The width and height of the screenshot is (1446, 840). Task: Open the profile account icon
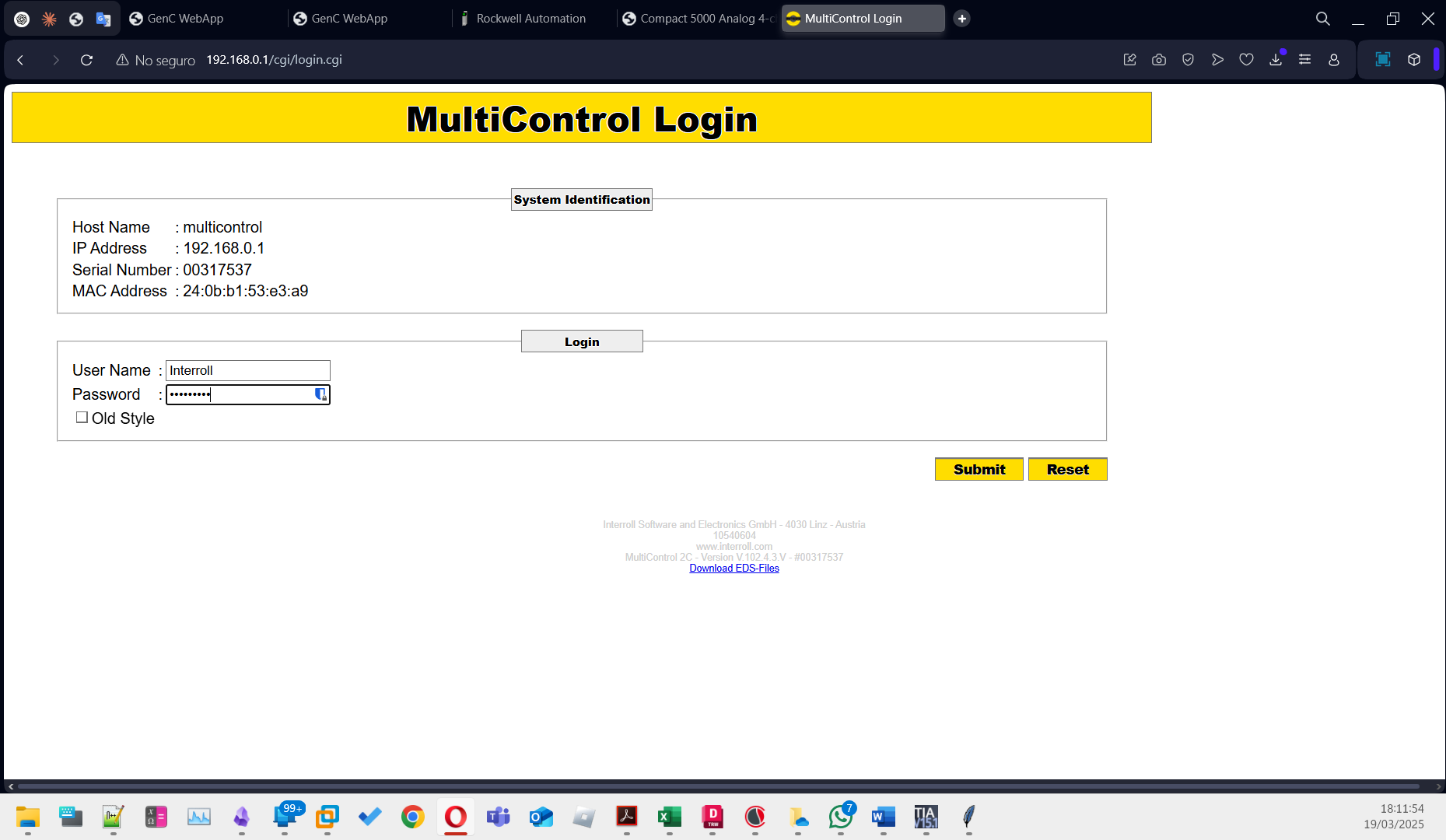coord(1334,60)
